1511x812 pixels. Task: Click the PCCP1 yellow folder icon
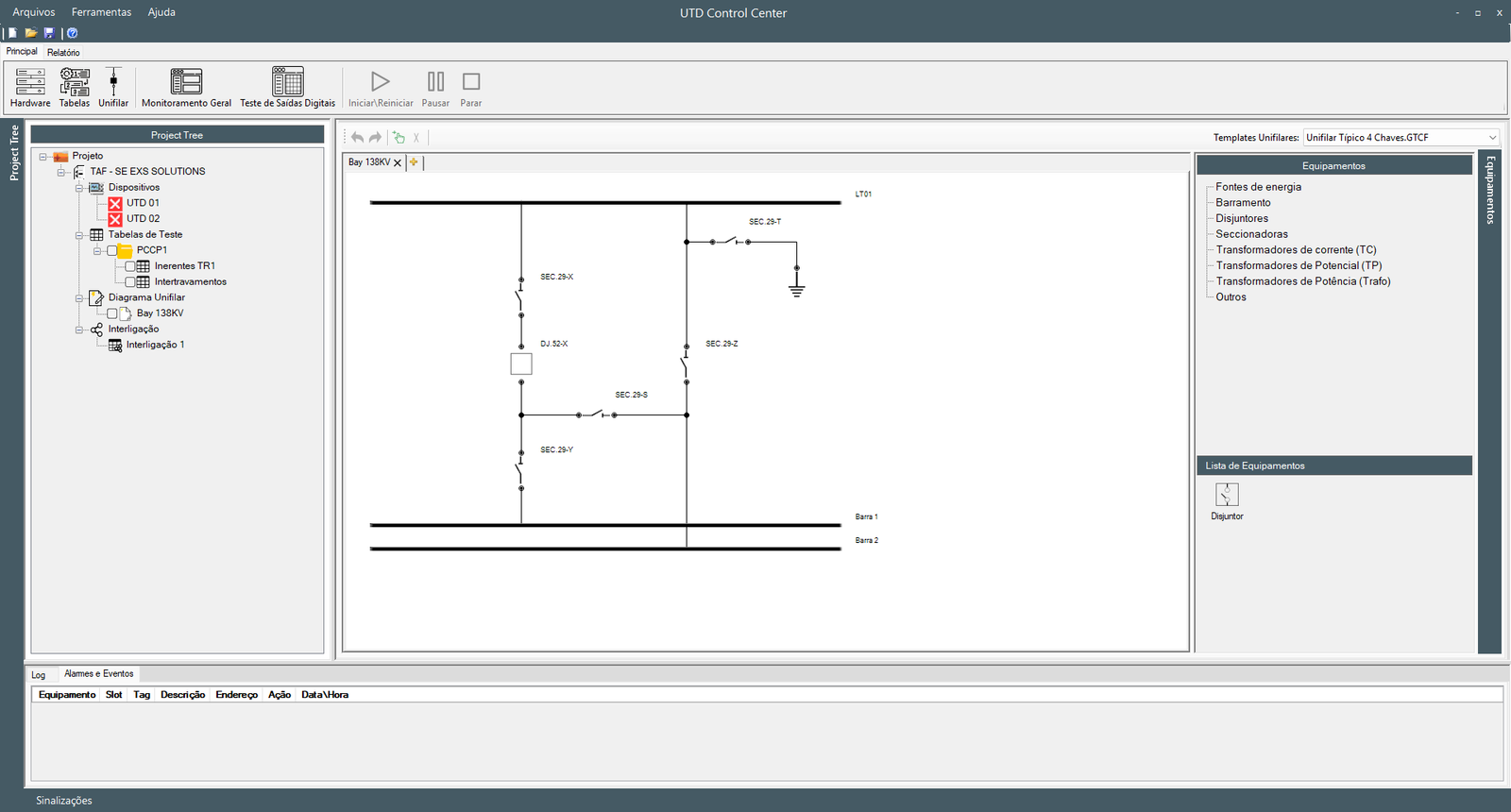click(125, 250)
